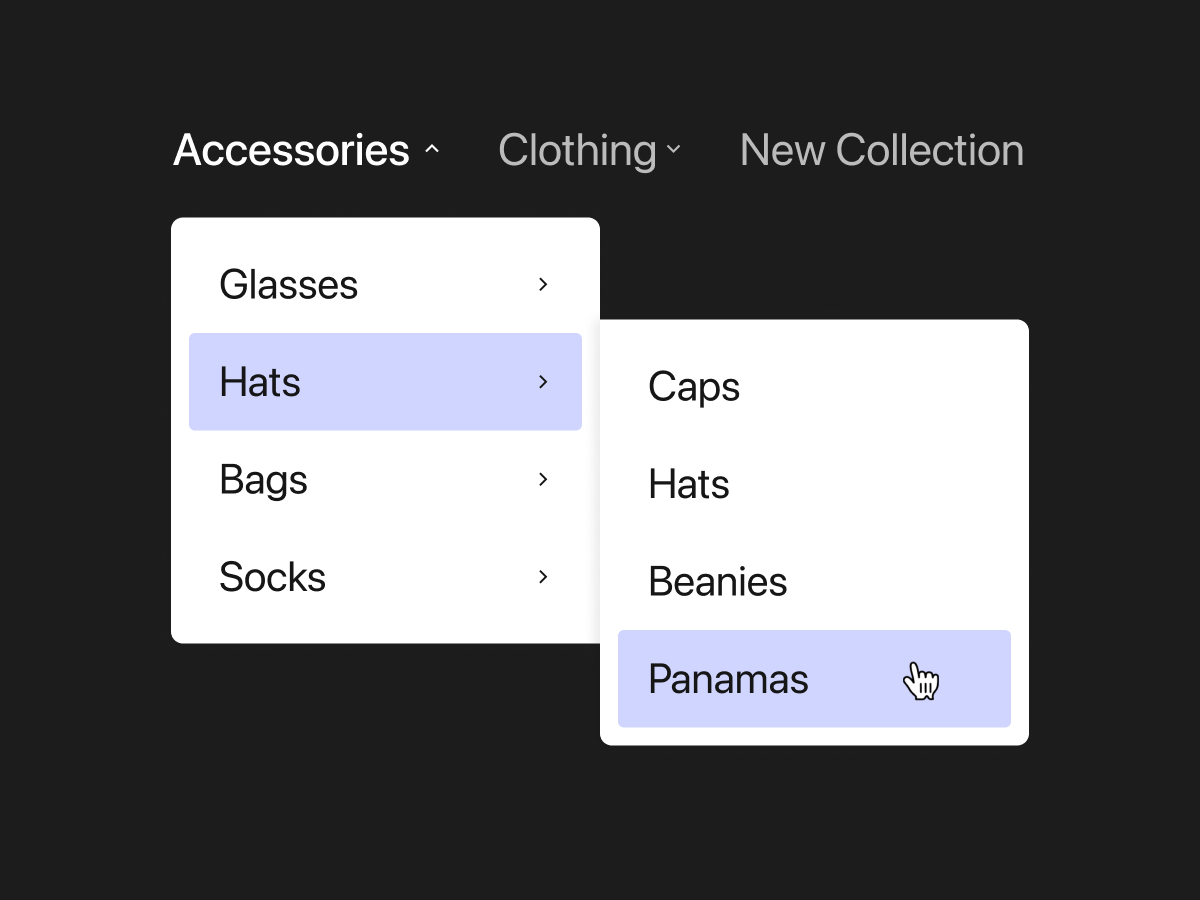The height and width of the screenshot is (900, 1200).
Task: Open the Glasses submenu arrow
Action: 543,284
